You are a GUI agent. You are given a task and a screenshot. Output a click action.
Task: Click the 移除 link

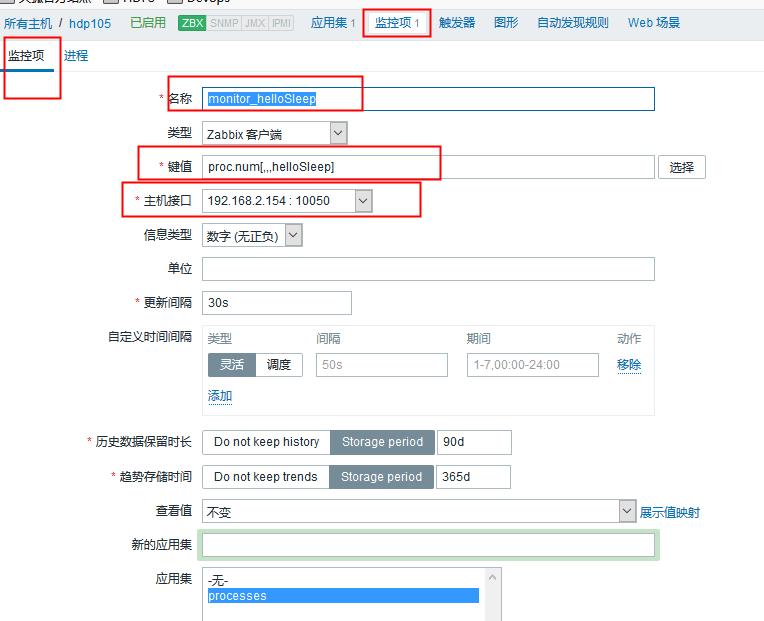(x=629, y=365)
